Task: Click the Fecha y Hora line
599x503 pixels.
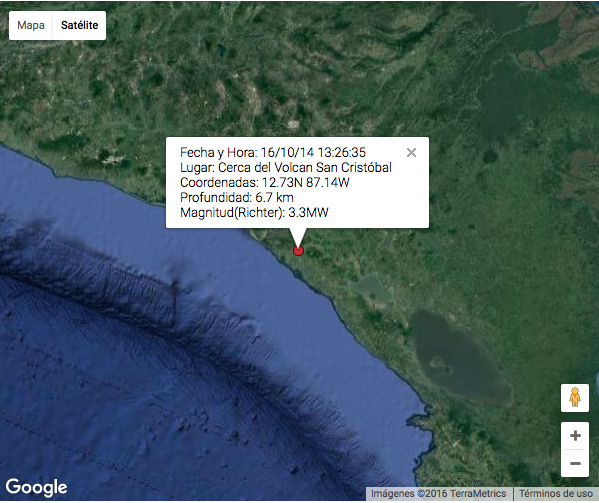Action: coord(273,152)
